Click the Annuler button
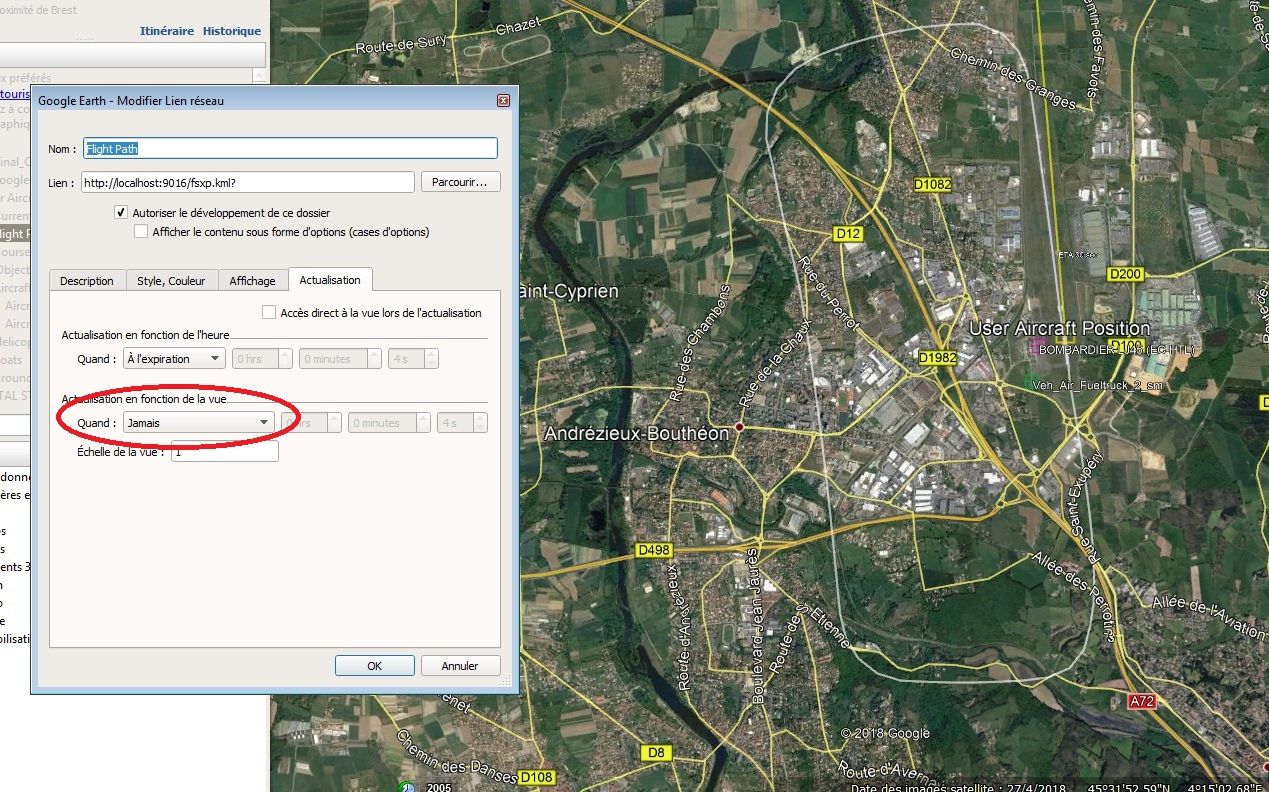This screenshot has height=792, width=1269. click(460, 666)
